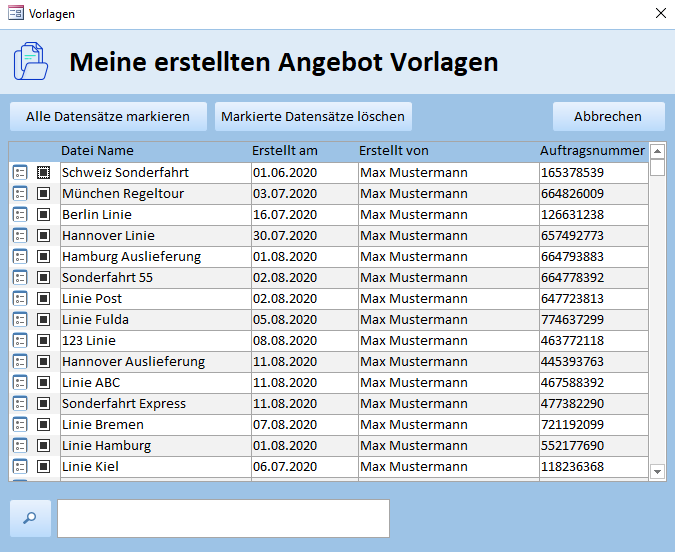Click the record icon for Berlin Linie
Viewport: 675px width, 552px height.
[20, 215]
